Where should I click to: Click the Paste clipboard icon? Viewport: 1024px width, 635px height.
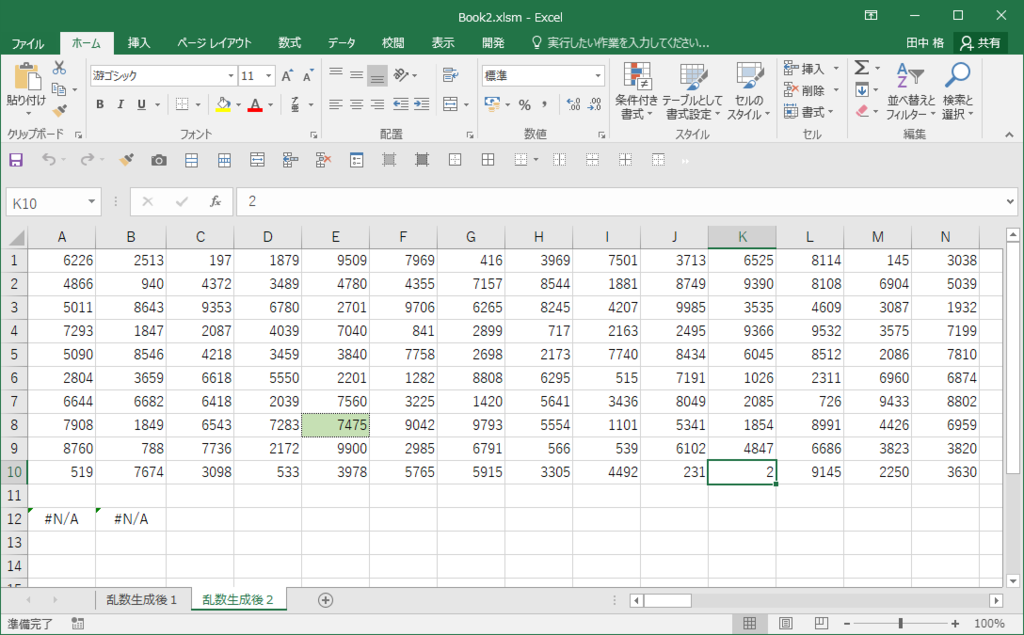point(26,78)
